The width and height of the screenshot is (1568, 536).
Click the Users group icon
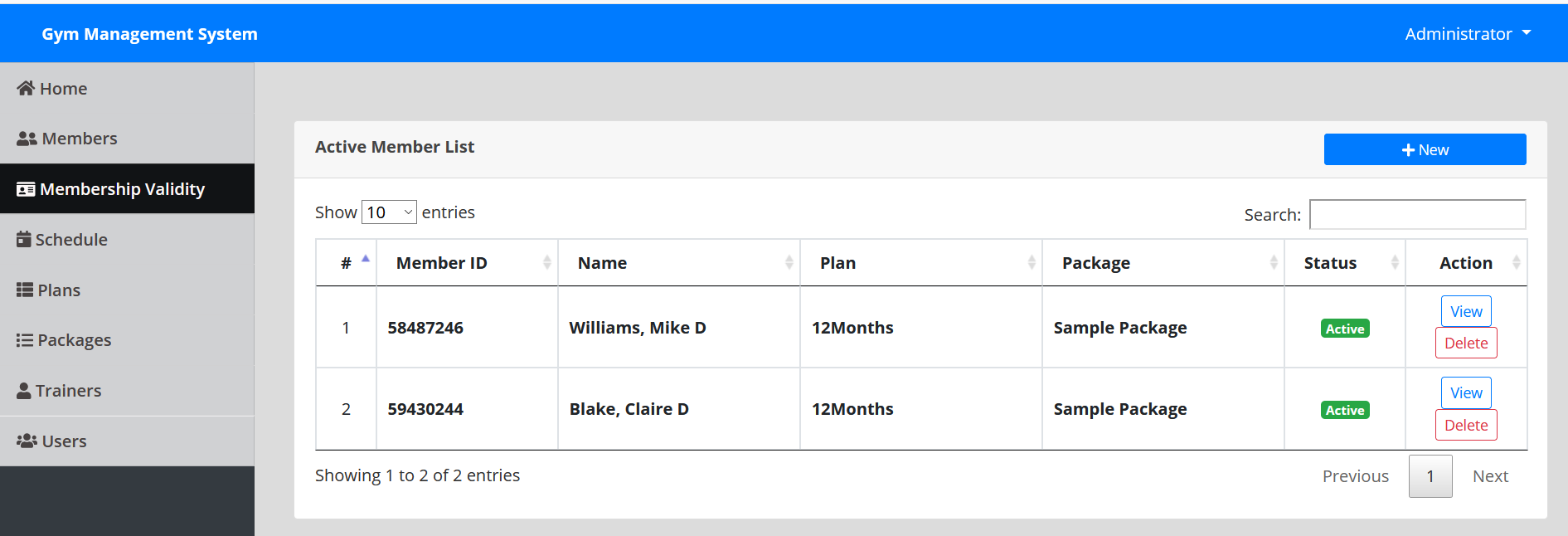(26, 441)
